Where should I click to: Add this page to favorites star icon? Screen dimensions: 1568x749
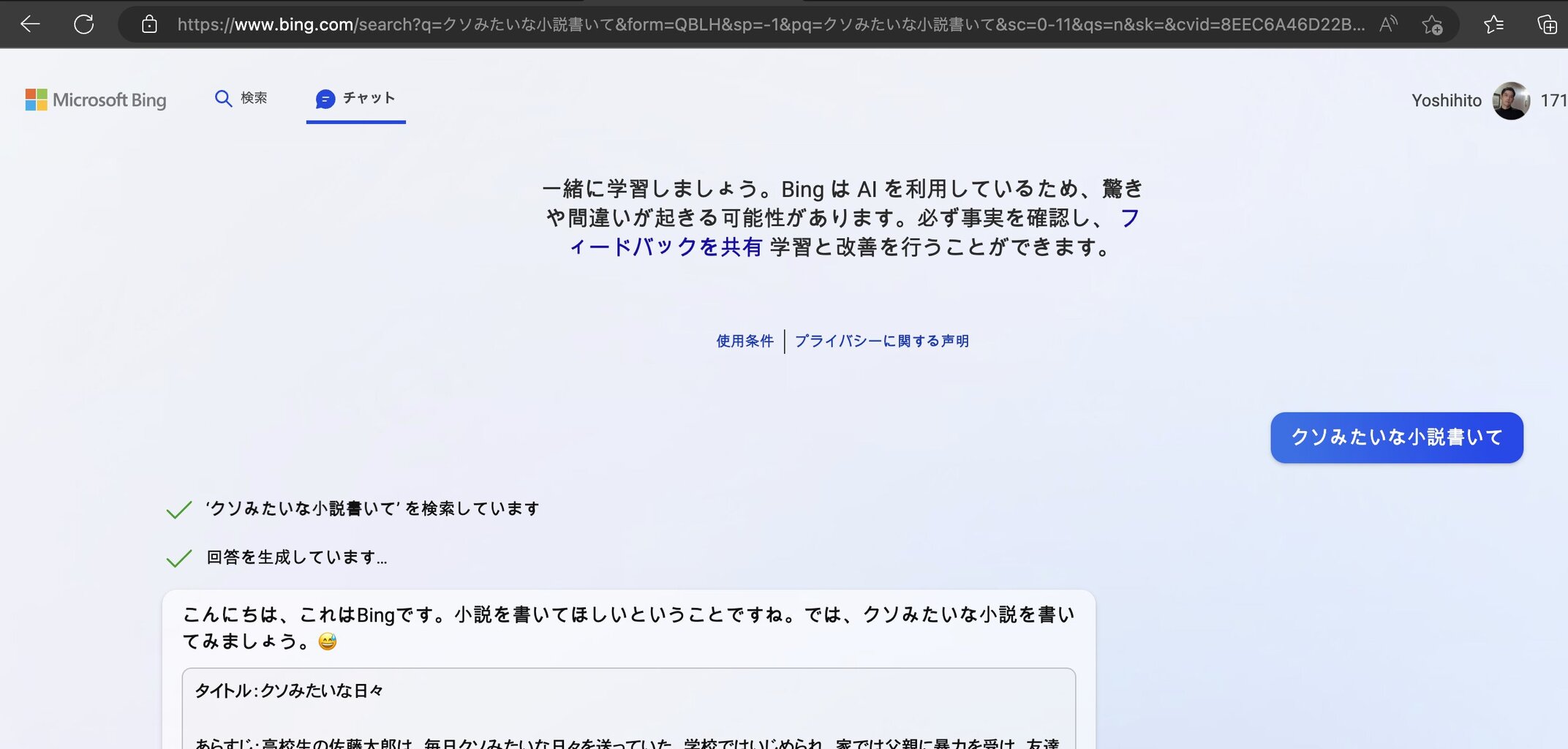pos(1432,25)
